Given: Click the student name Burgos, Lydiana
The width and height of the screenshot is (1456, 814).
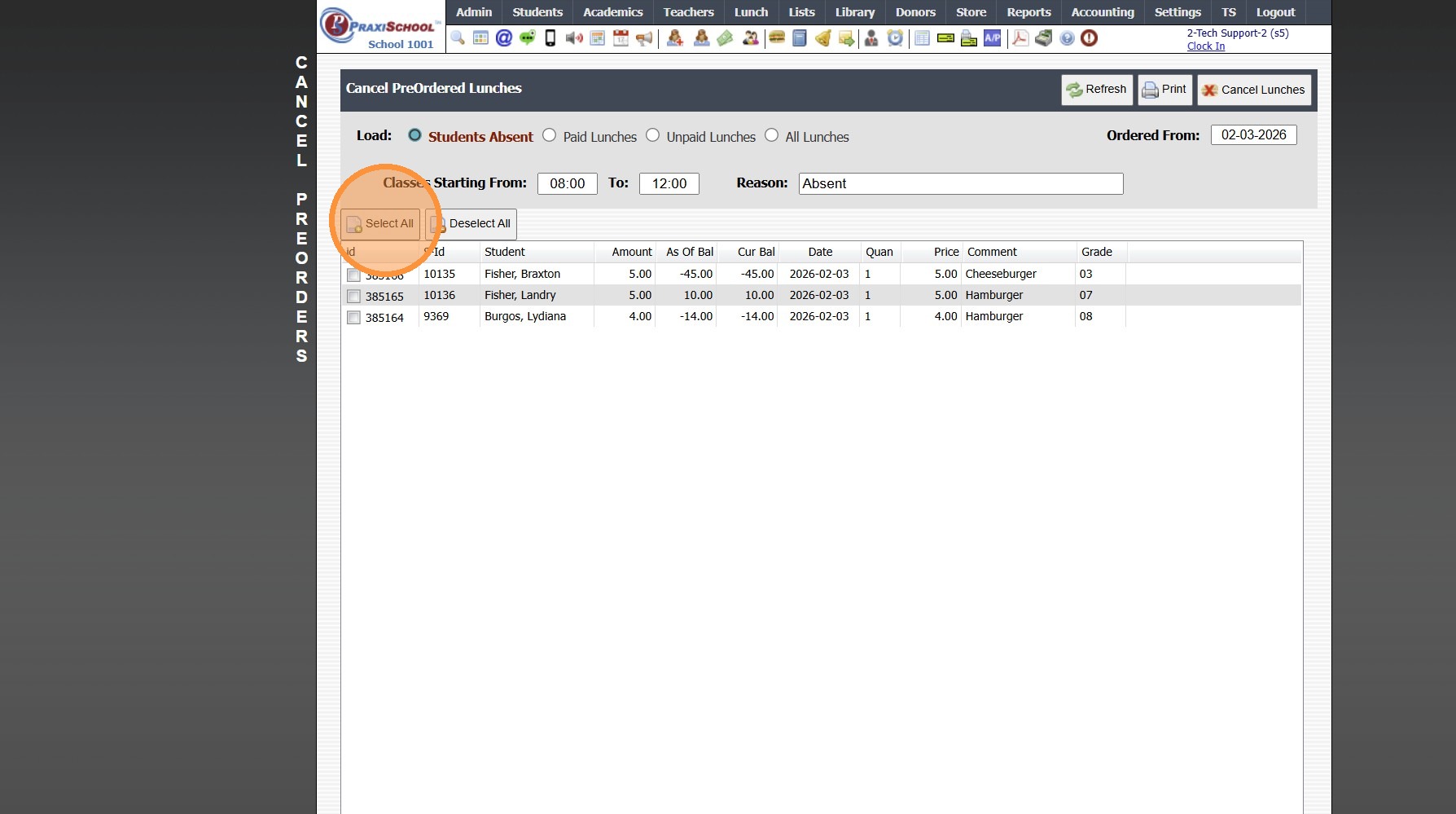Looking at the screenshot, I should point(525,316).
